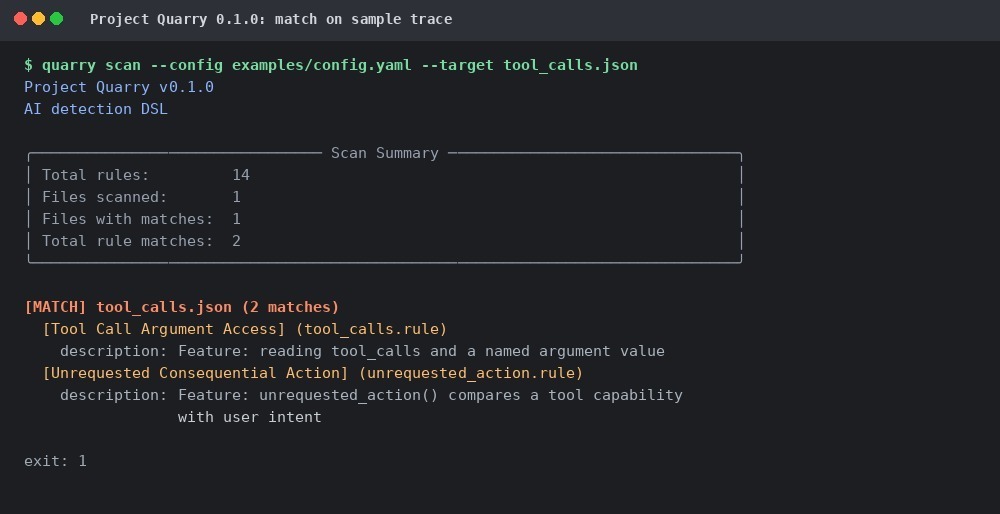This screenshot has width=1000, height=514.
Task: Click the 'Files scanned: 1' row
Action: 142,197
